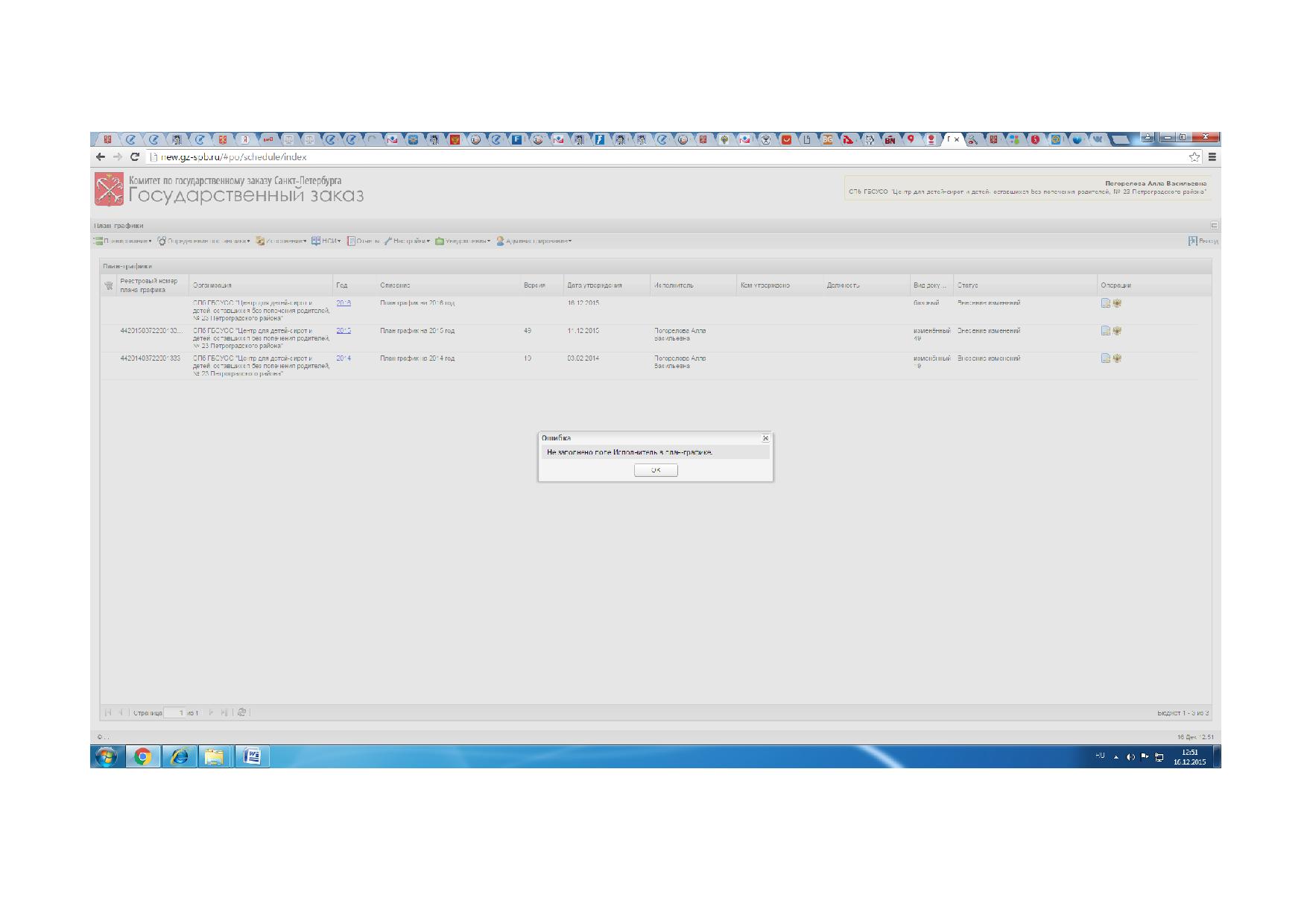Sort by Год column header
The image size is (1307, 924).
point(355,285)
